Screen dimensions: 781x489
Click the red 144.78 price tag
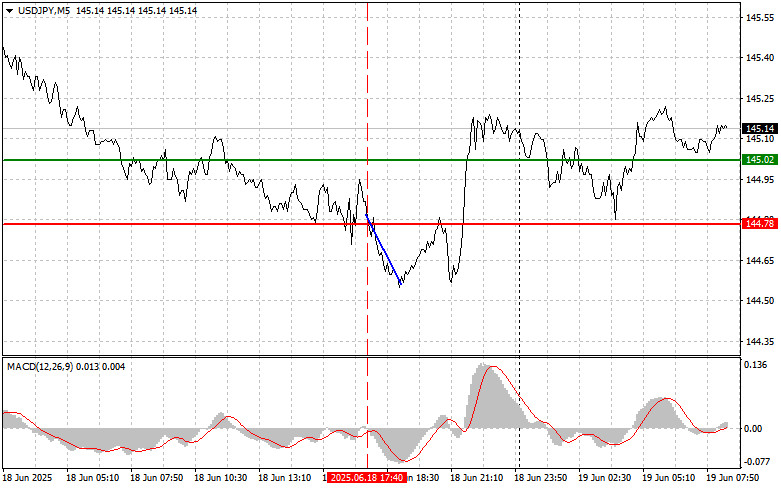pyautogui.click(x=759, y=224)
